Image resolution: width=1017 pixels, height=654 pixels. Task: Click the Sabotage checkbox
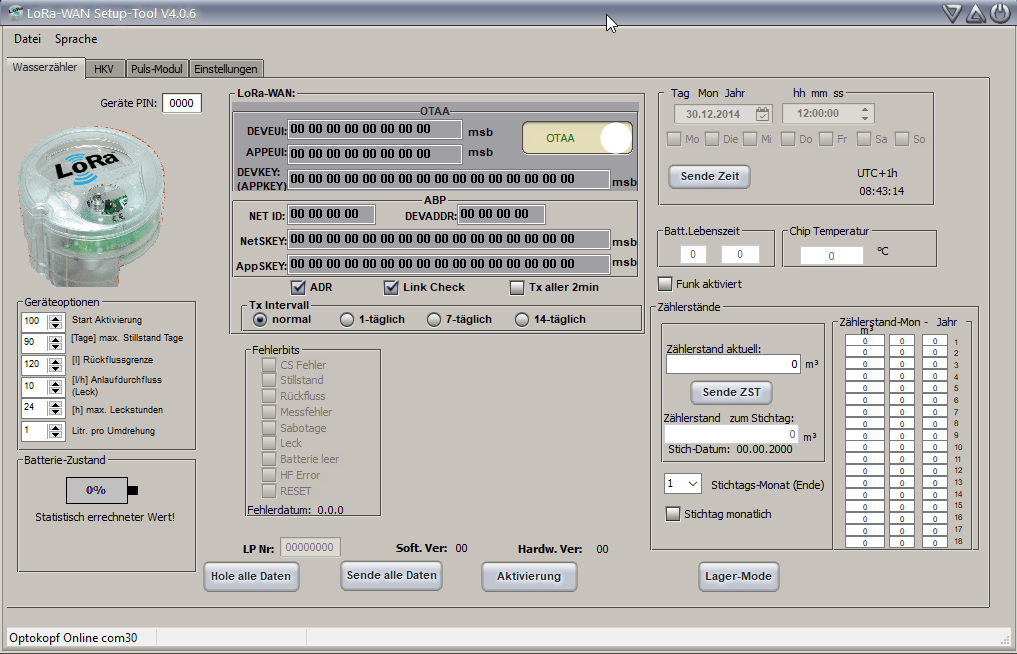pos(269,428)
